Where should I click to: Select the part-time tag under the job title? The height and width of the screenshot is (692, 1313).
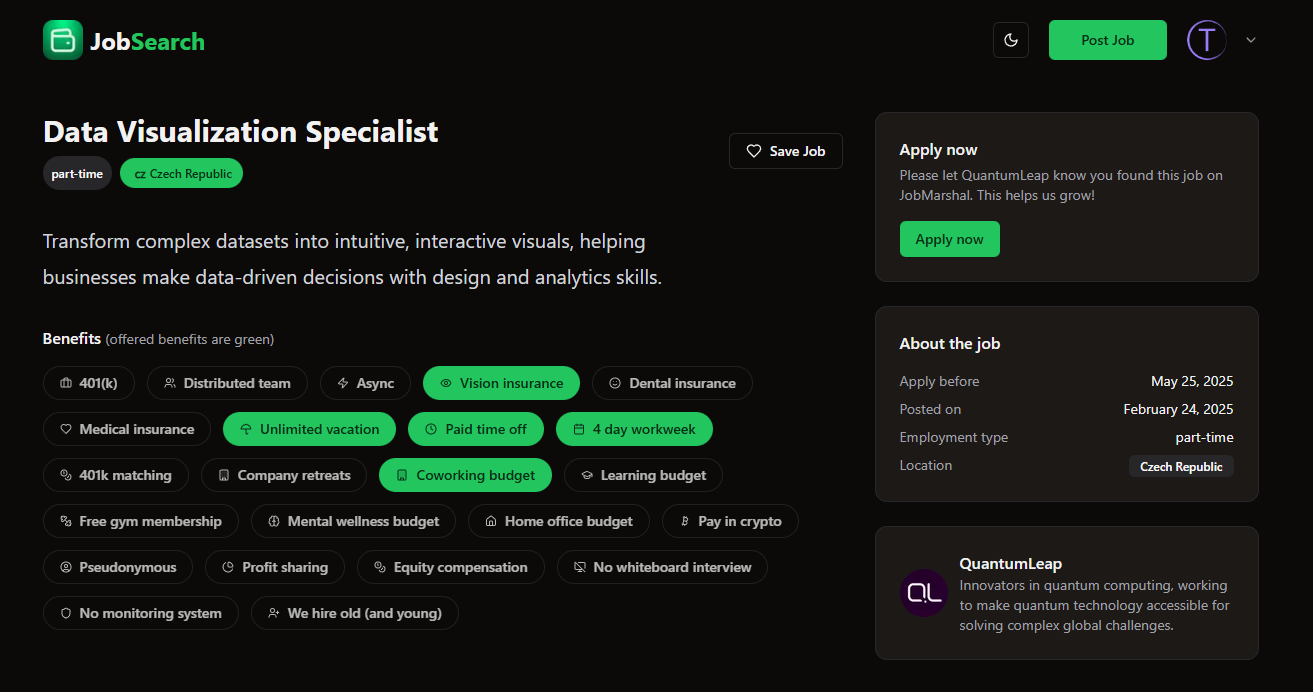coord(77,172)
